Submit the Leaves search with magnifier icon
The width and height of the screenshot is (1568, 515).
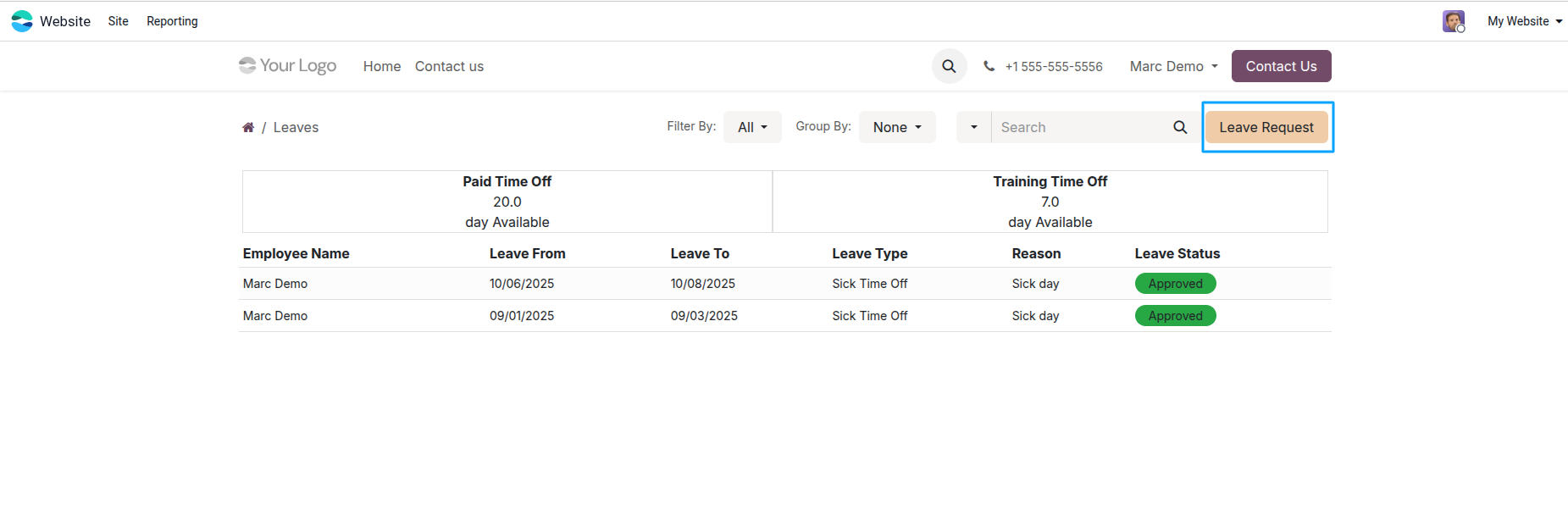pyautogui.click(x=1180, y=127)
